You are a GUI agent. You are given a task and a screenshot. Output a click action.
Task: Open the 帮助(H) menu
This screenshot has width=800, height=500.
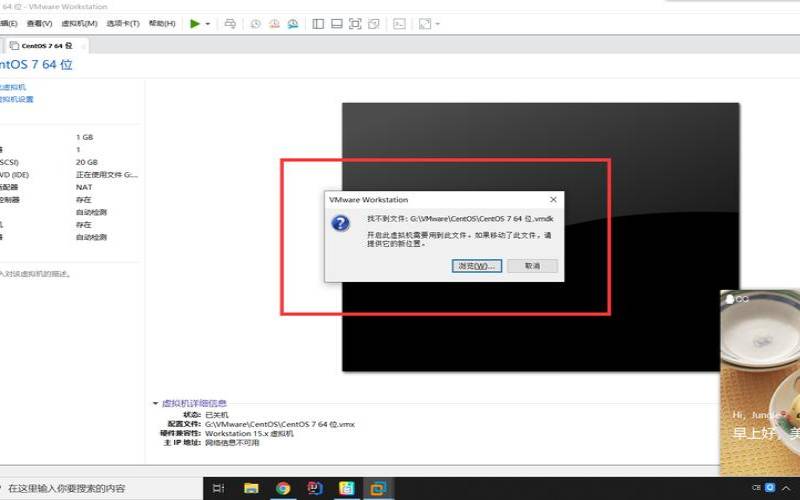pos(162,23)
